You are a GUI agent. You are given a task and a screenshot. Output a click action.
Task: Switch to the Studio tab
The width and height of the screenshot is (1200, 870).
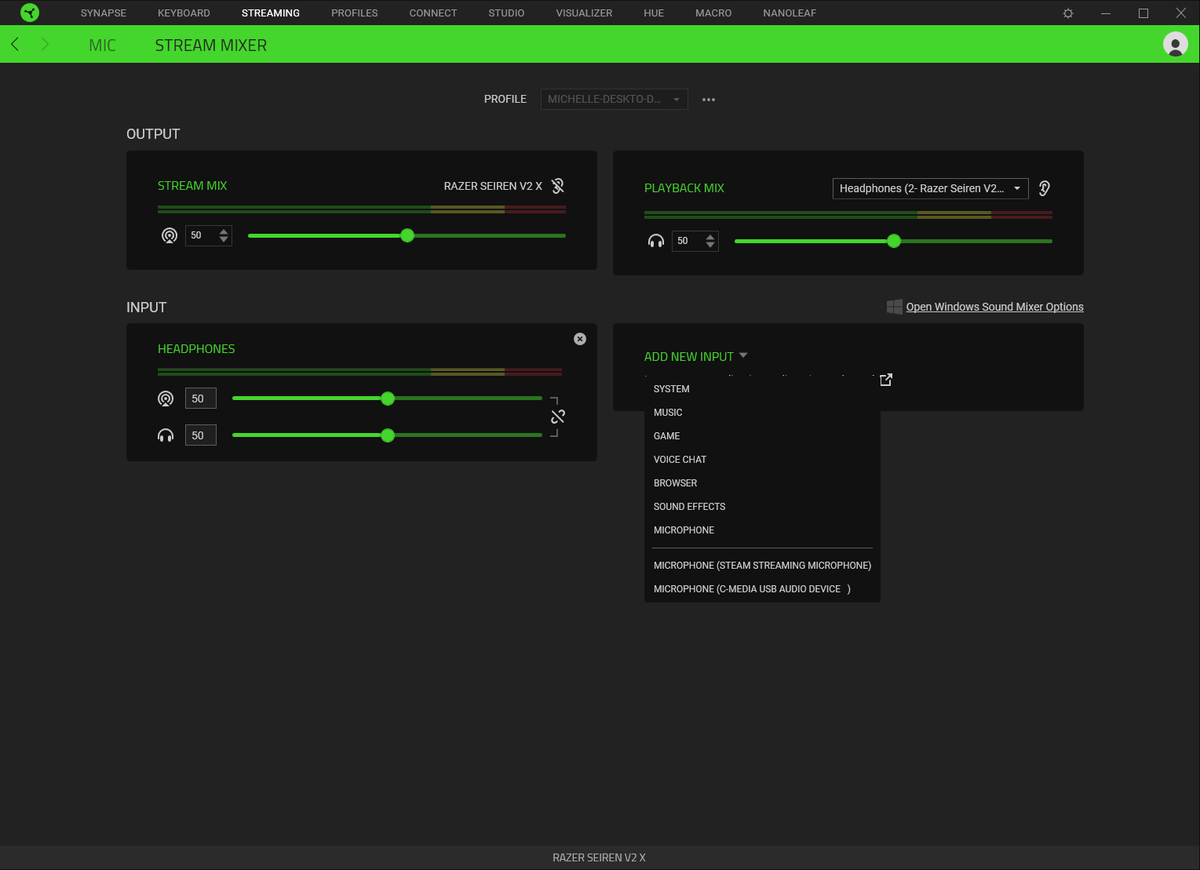pos(506,13)
